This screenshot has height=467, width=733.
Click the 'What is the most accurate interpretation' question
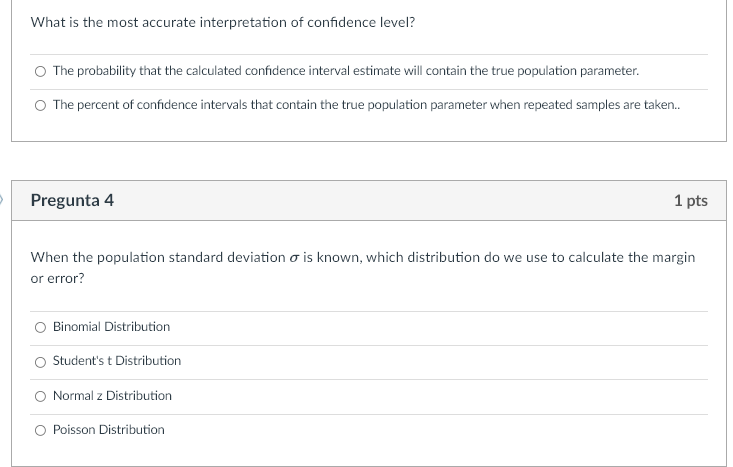tap(223, 22)
